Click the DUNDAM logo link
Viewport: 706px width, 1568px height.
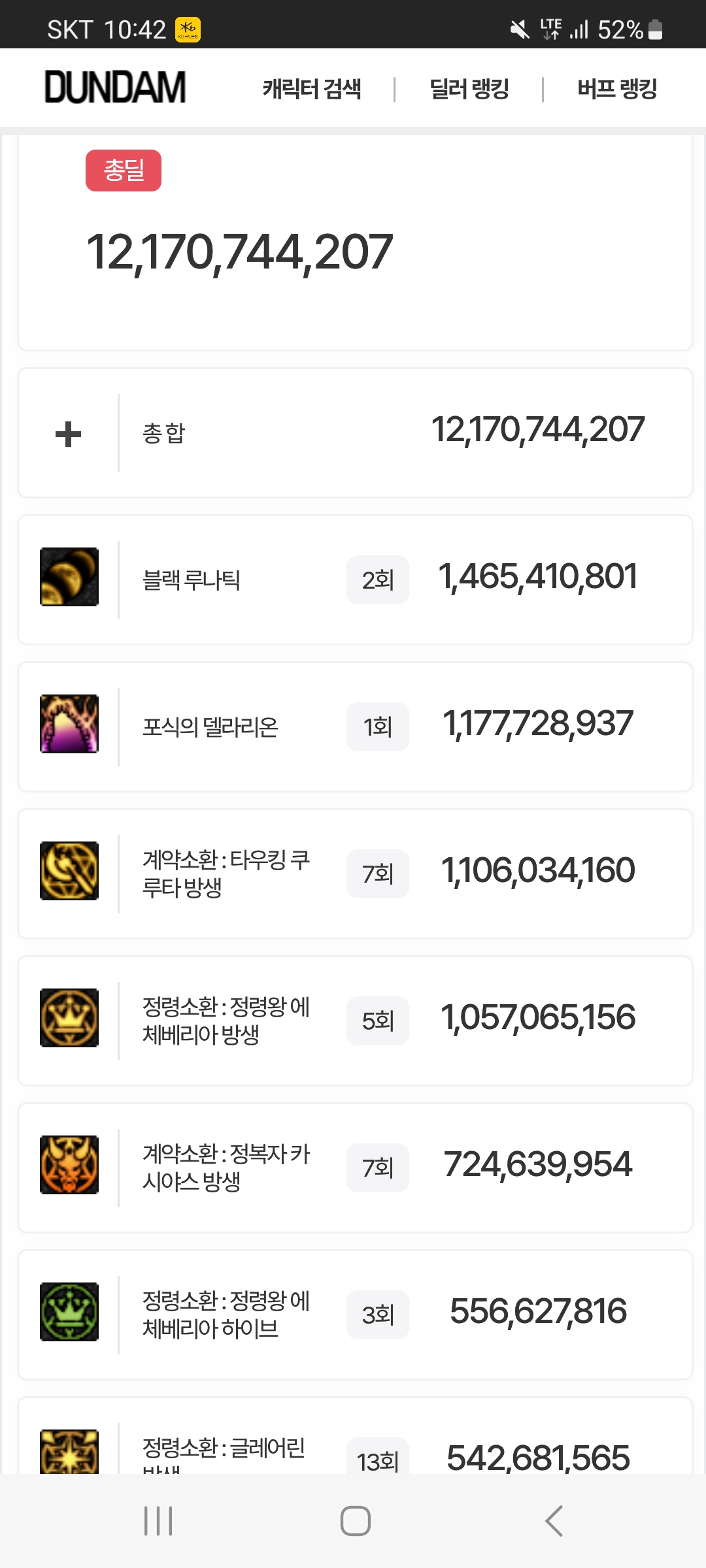tap(115, 88)
